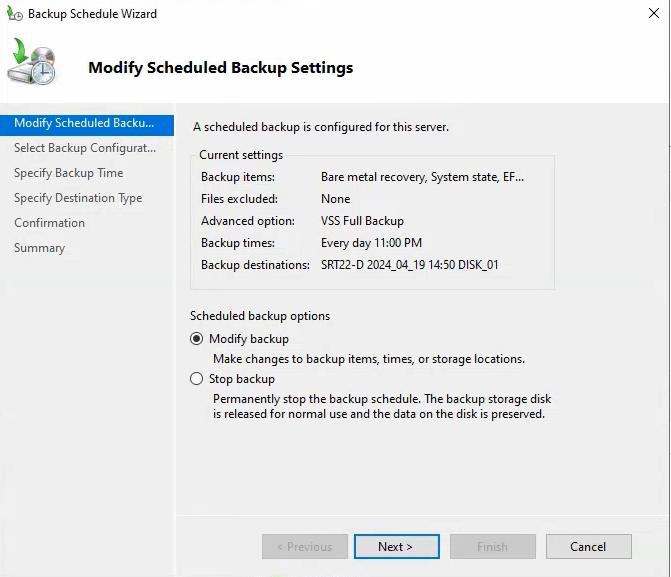Select the Modify backup radio button

(196, 339)
